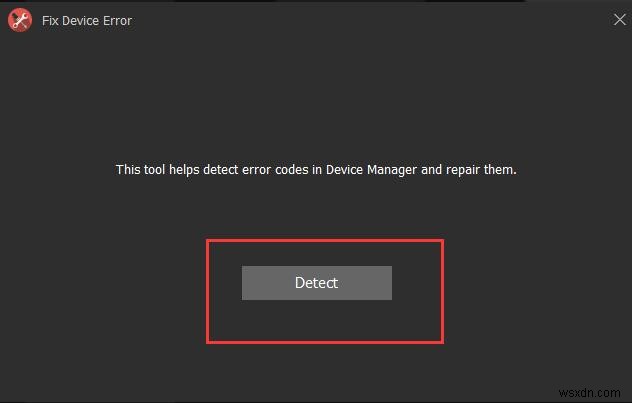Click the Fix Device Error title text

coord(87,20)
